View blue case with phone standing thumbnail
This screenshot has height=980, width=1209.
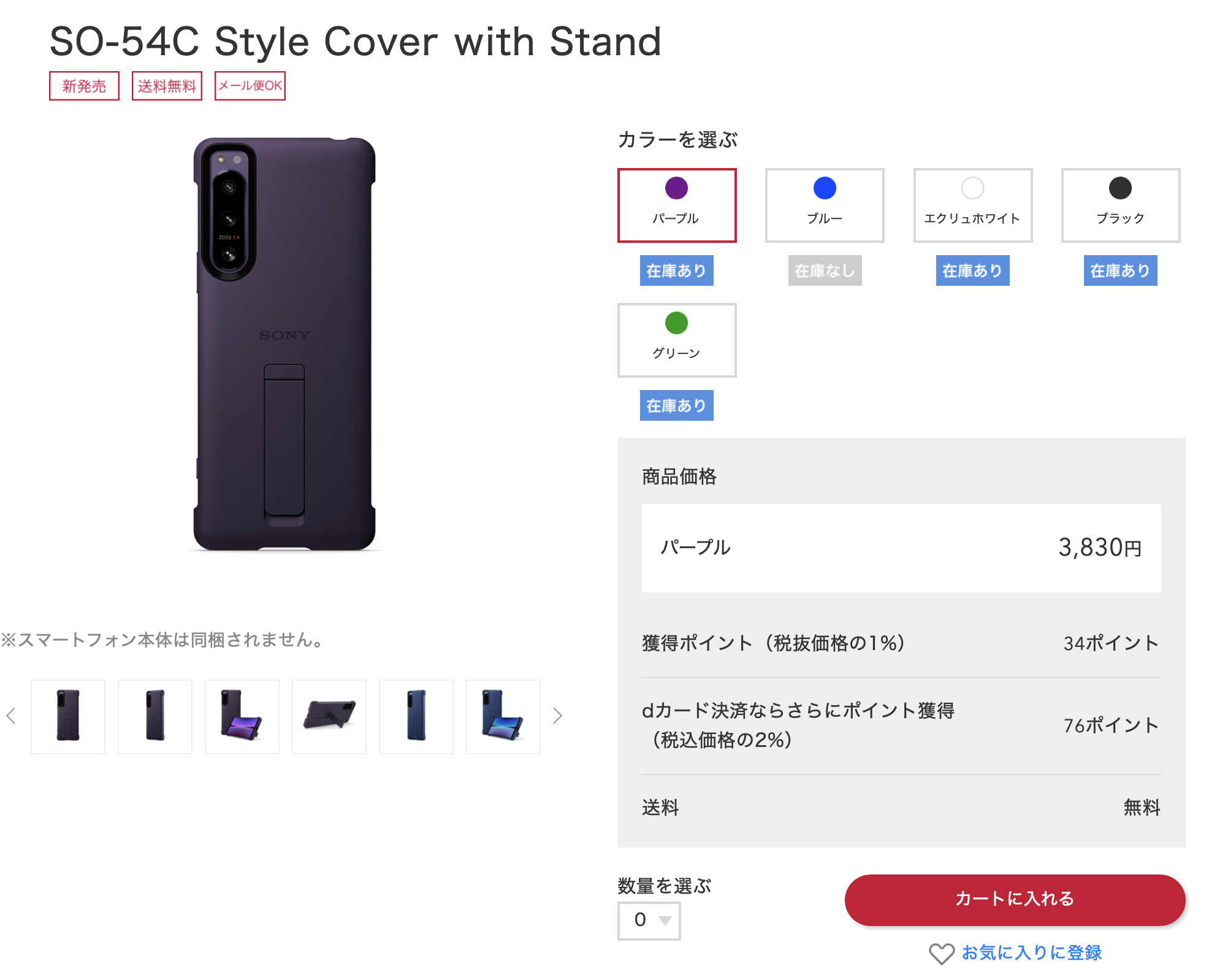point(503,716)
